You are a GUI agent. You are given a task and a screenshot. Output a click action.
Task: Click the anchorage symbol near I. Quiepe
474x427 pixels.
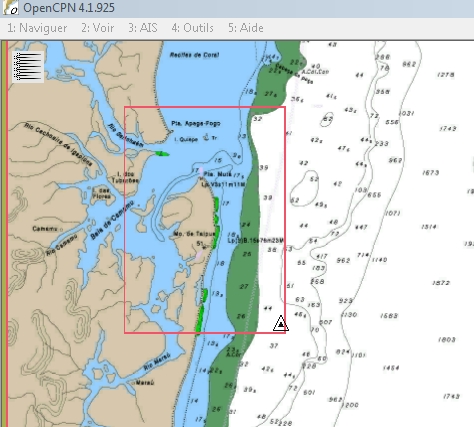pos(206,137)
